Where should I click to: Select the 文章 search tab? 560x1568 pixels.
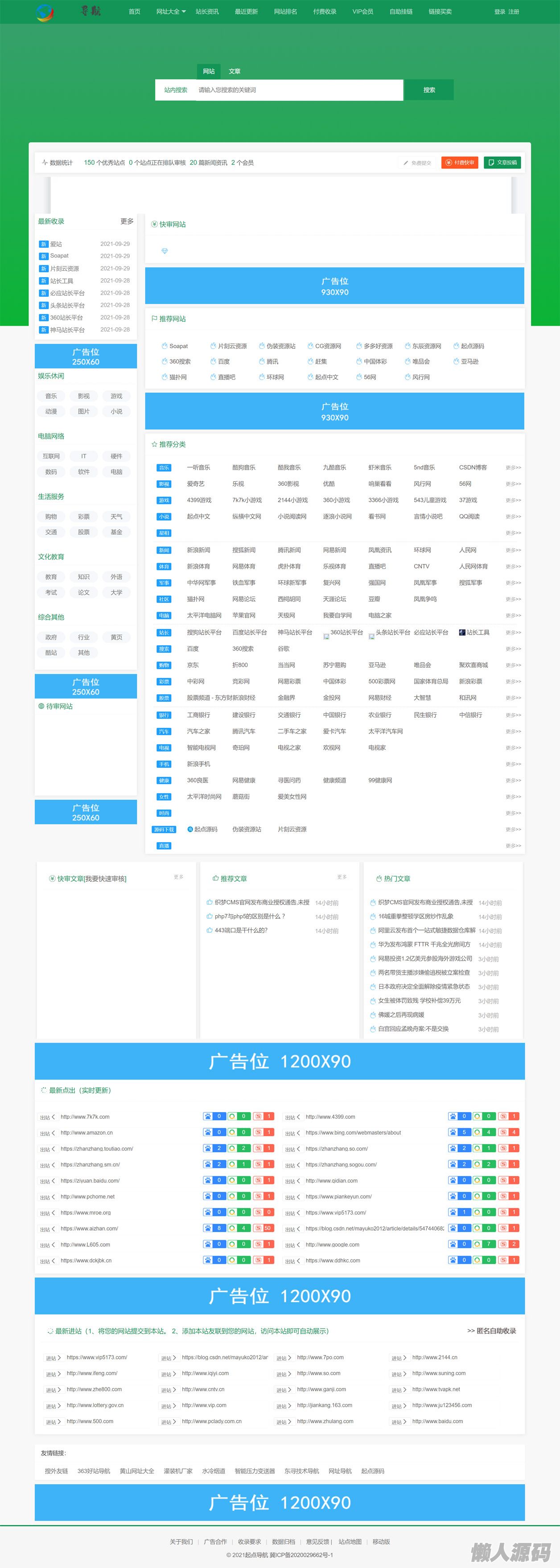coord(235,71)
